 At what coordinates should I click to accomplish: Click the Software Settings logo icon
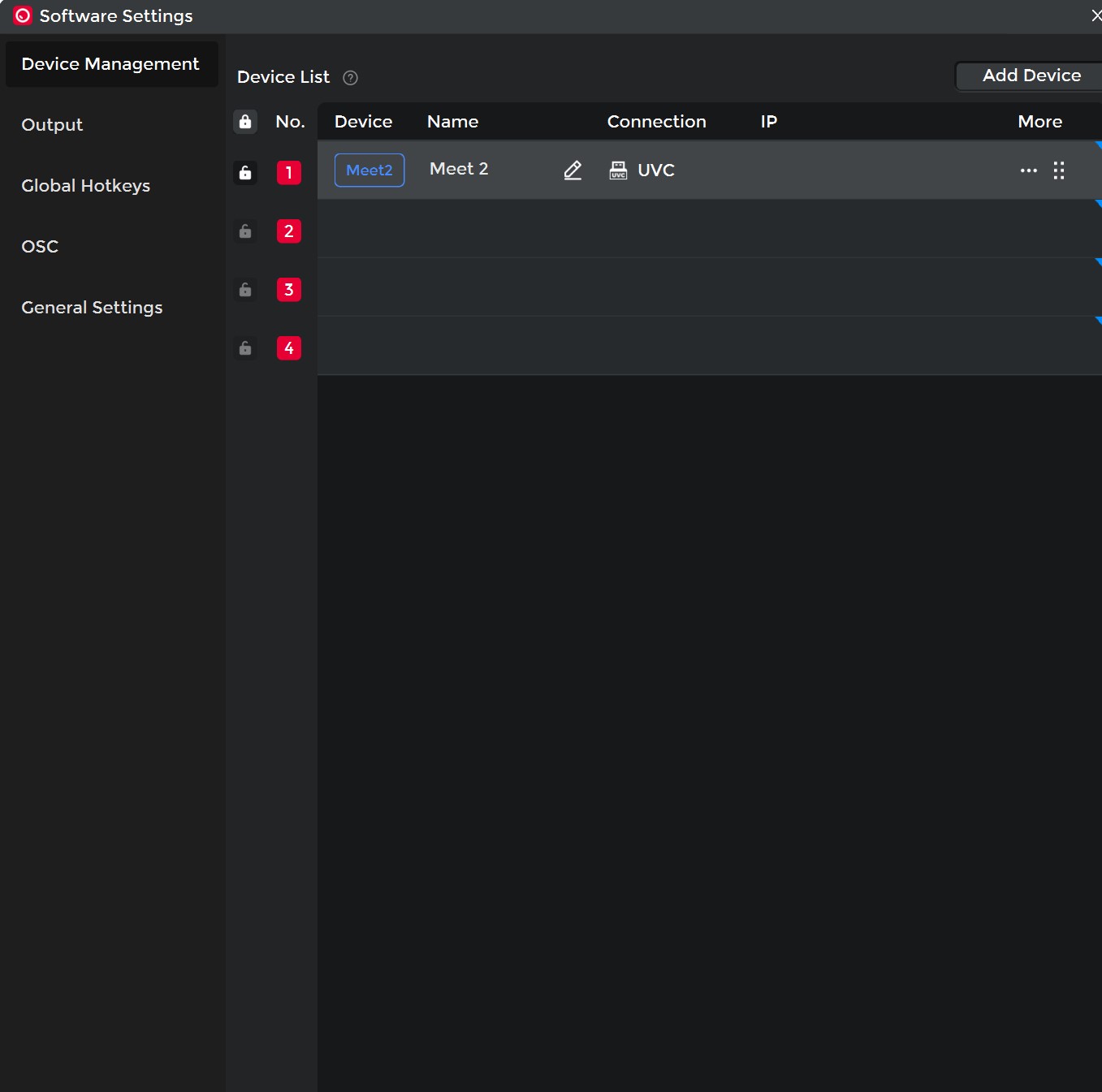[x=23, y=16]
